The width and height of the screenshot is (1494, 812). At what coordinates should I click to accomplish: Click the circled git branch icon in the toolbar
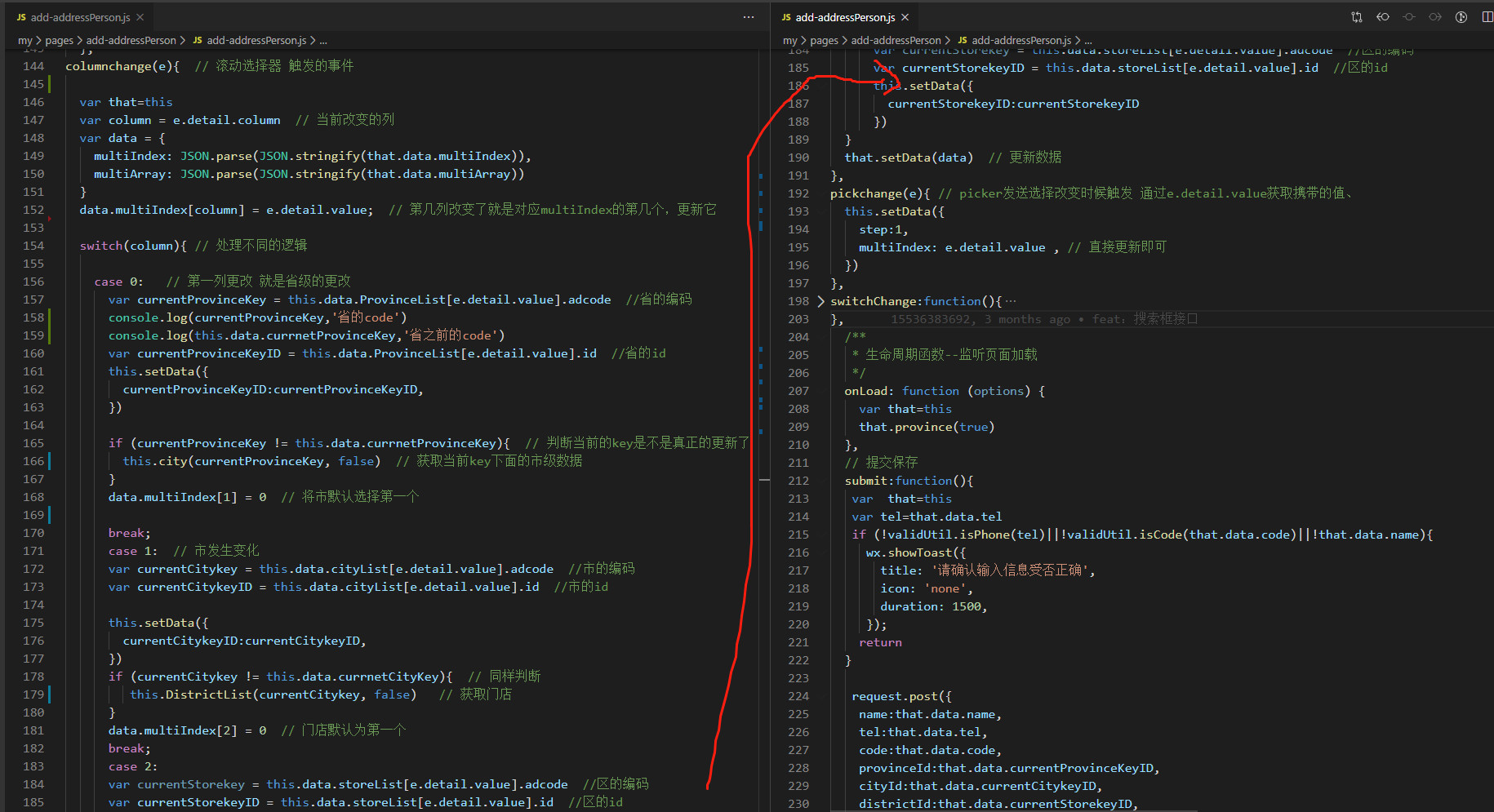pos(1461,17)
